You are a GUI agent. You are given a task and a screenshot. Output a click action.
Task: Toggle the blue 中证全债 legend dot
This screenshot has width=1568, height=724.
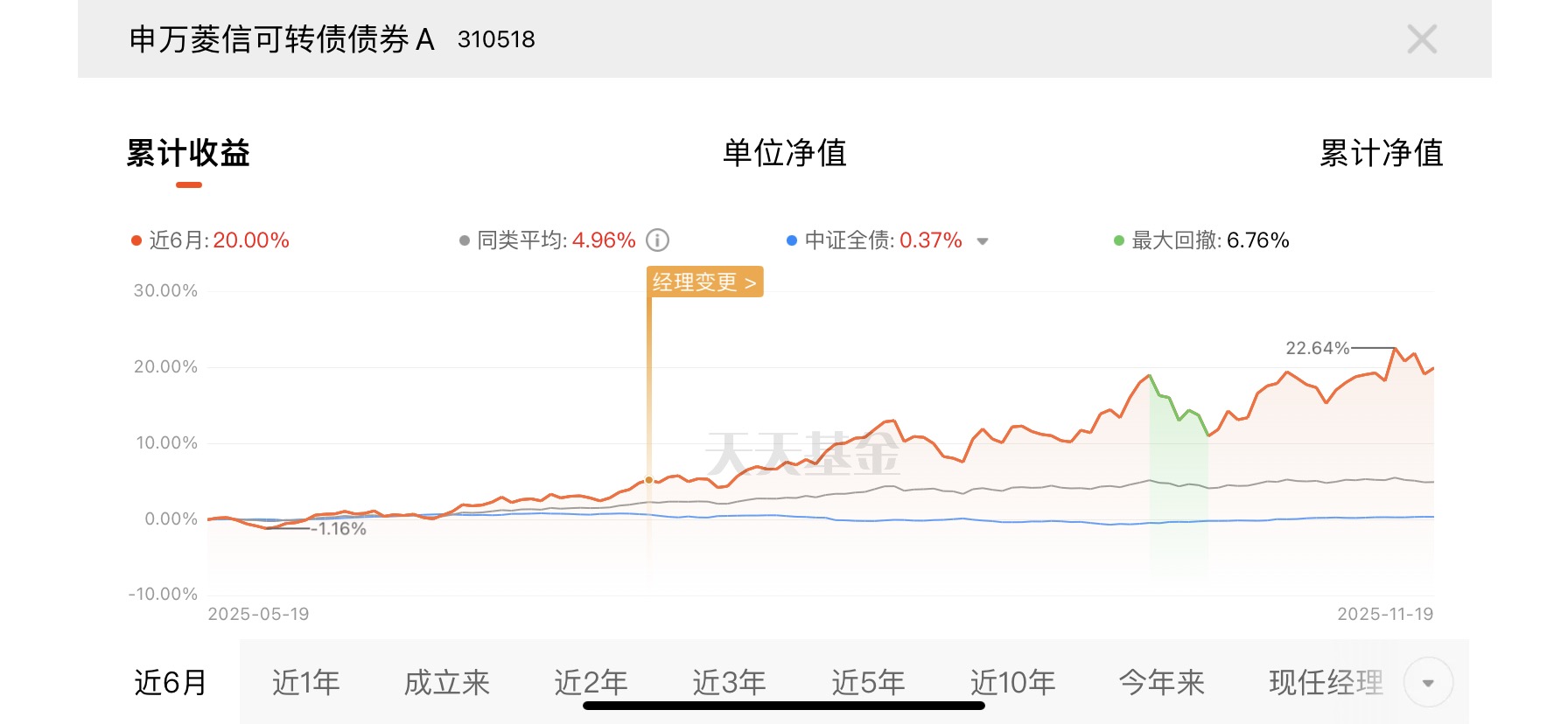coord(792,240)
